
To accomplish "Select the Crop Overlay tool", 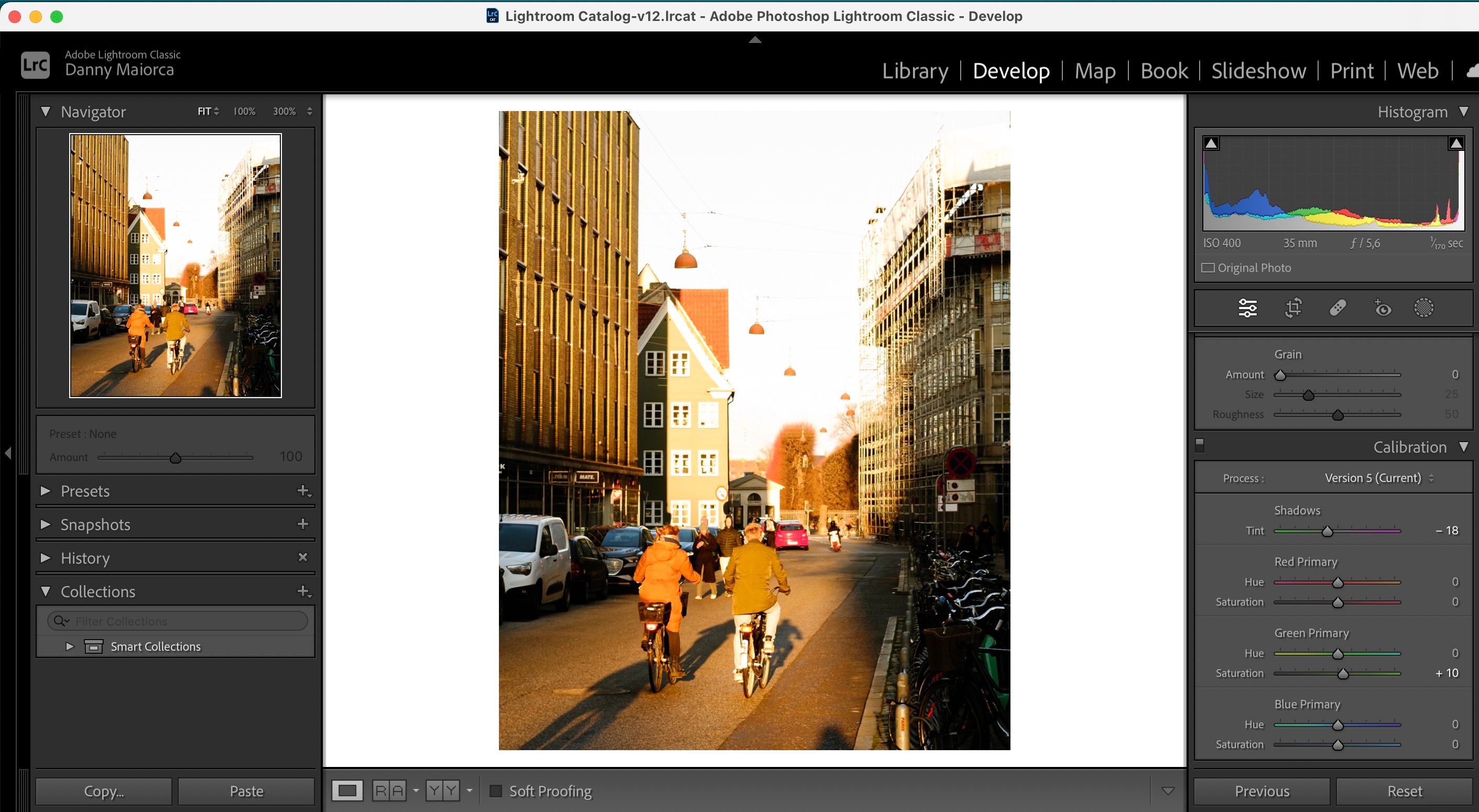I will (x=1292, y=308).
